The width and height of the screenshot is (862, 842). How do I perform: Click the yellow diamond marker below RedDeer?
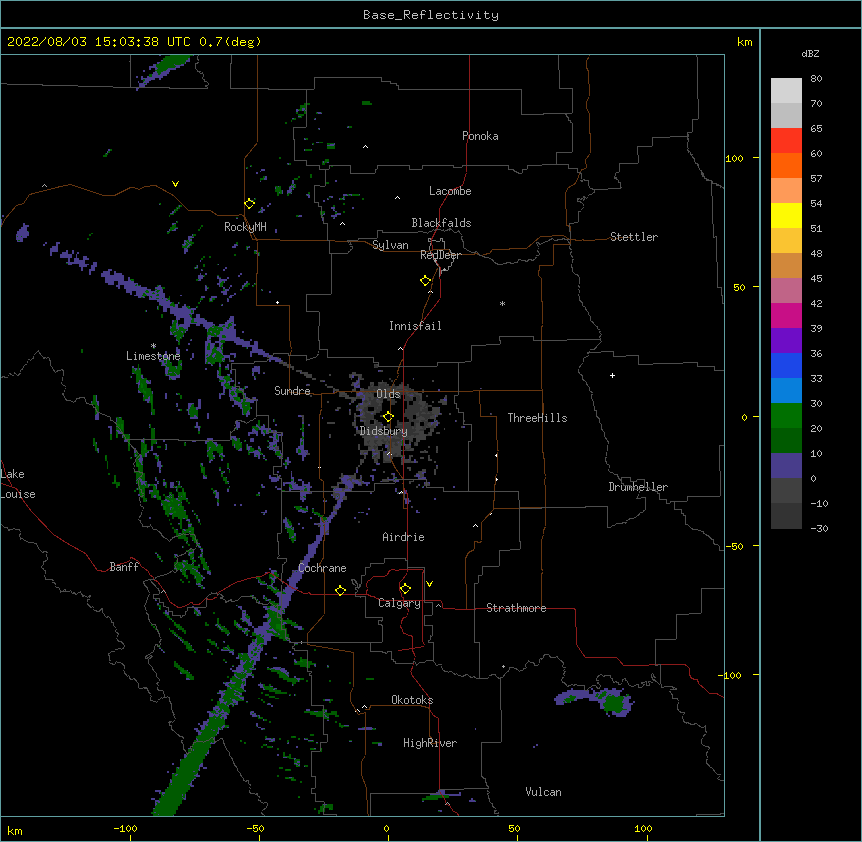426,281
